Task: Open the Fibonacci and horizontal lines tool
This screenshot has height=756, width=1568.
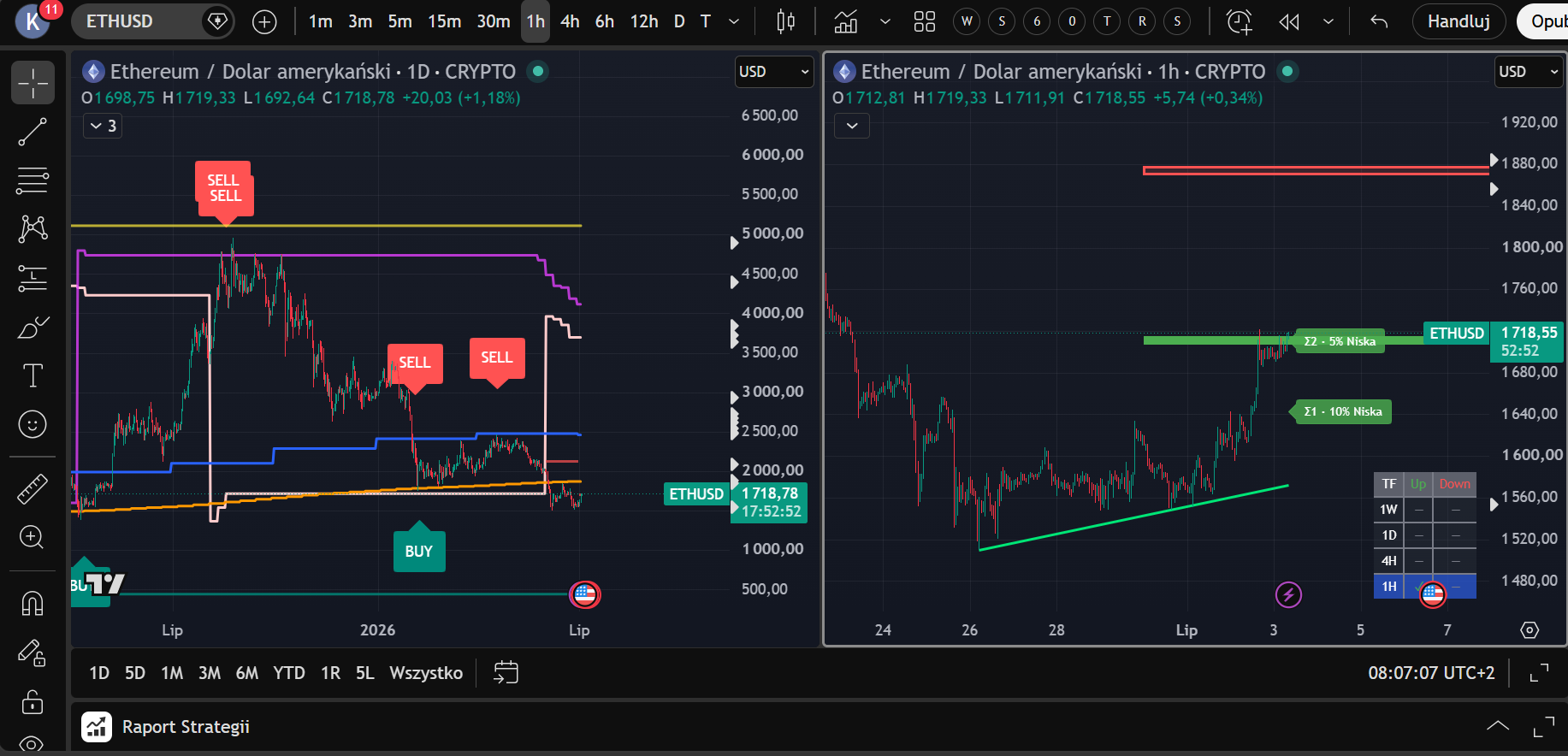Action: pos(33,180)
